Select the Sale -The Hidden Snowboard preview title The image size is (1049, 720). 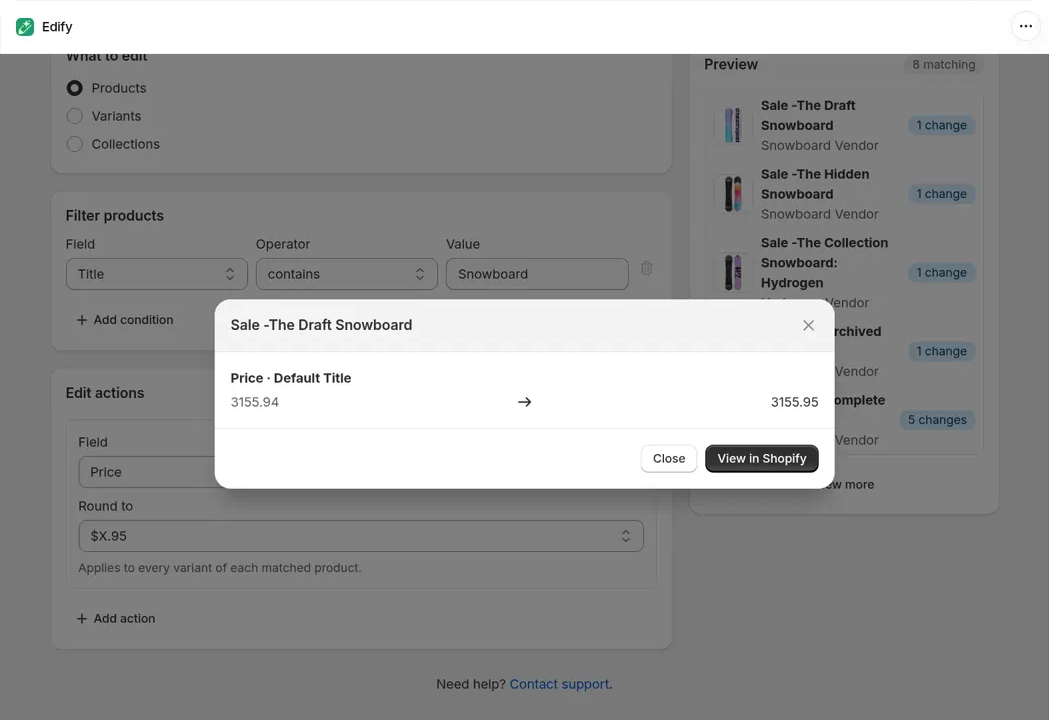[x=815, y=184]
